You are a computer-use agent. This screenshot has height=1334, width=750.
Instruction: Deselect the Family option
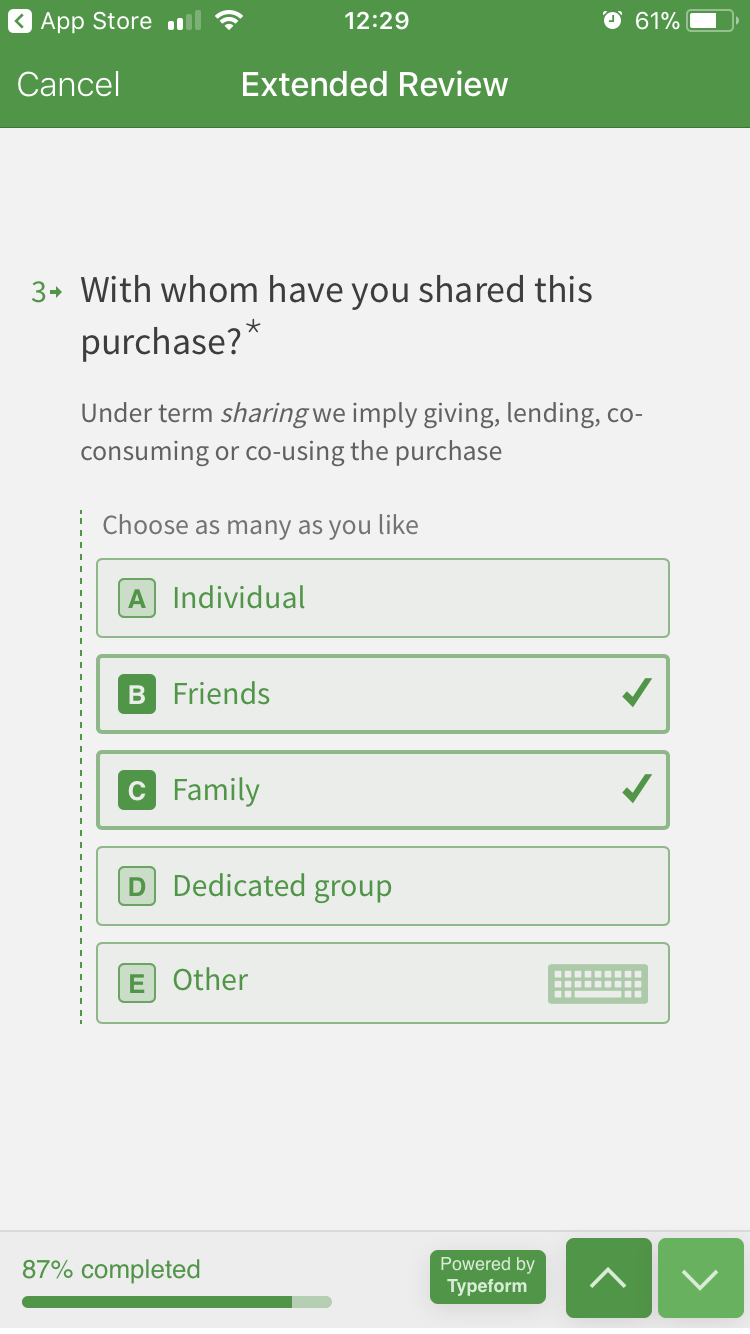[383, 790]
